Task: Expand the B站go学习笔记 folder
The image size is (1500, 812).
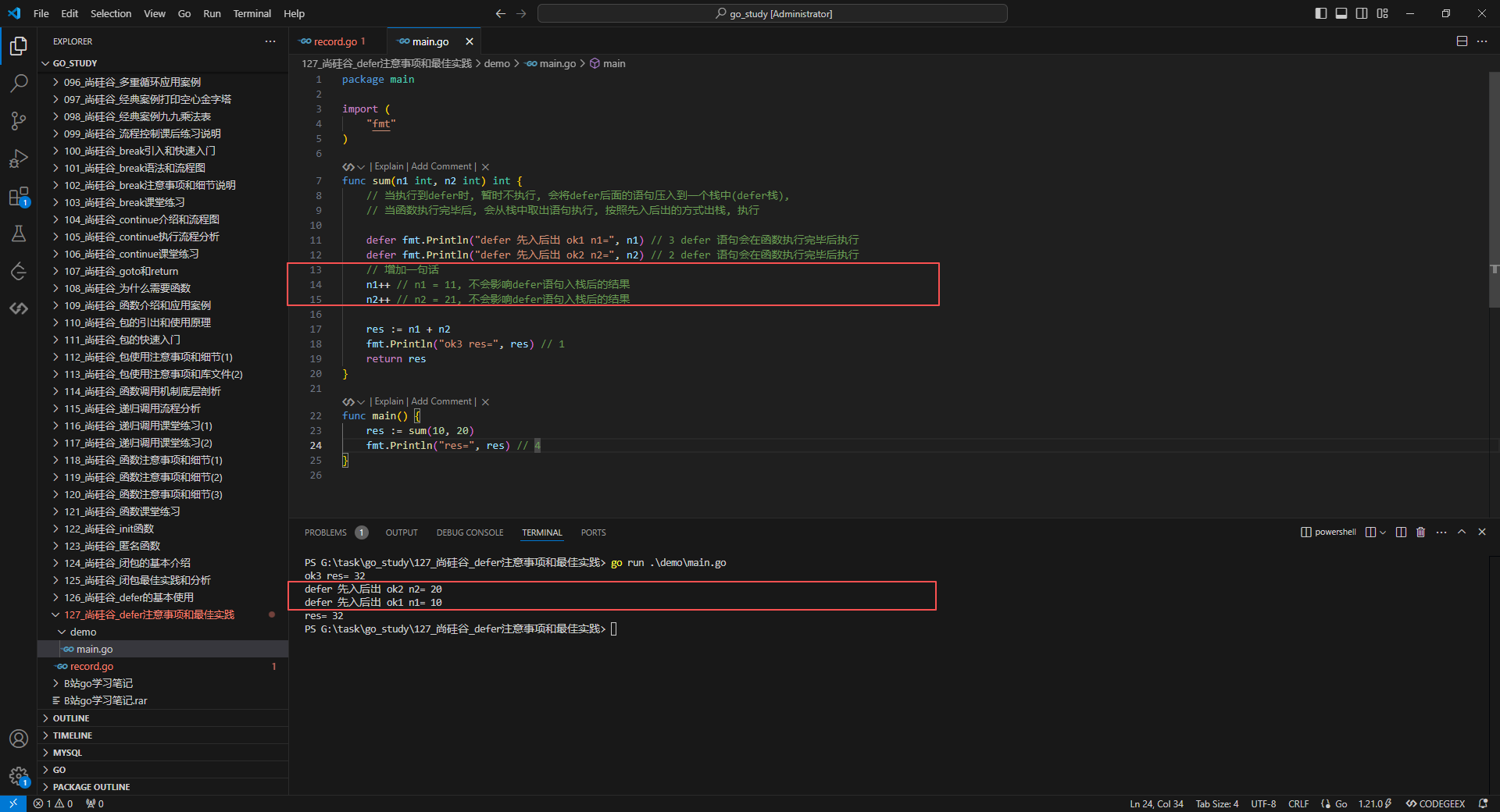Action: pyautogui.click(x=163, y=684)
